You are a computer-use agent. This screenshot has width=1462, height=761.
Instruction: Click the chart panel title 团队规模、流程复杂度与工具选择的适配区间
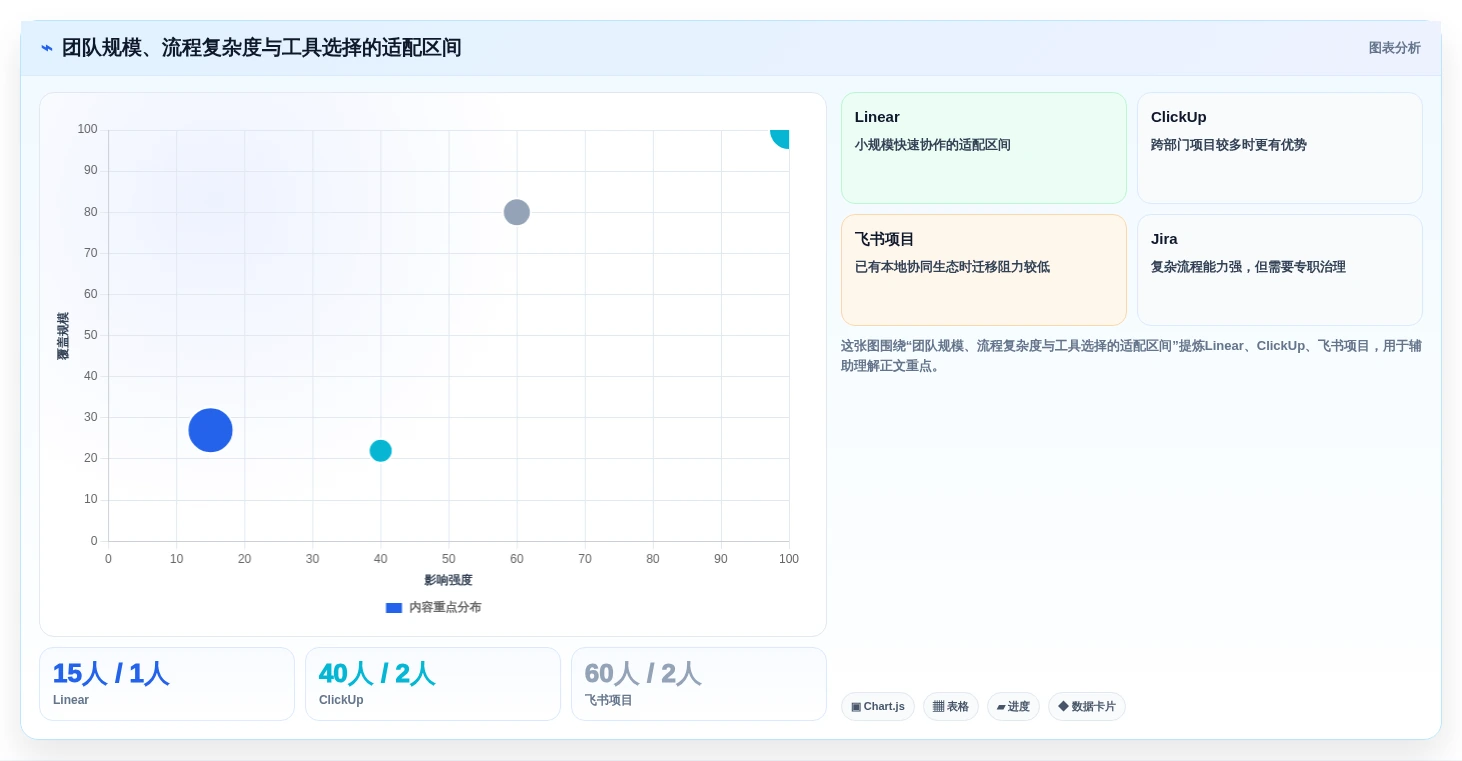click(x=262, y=48)
